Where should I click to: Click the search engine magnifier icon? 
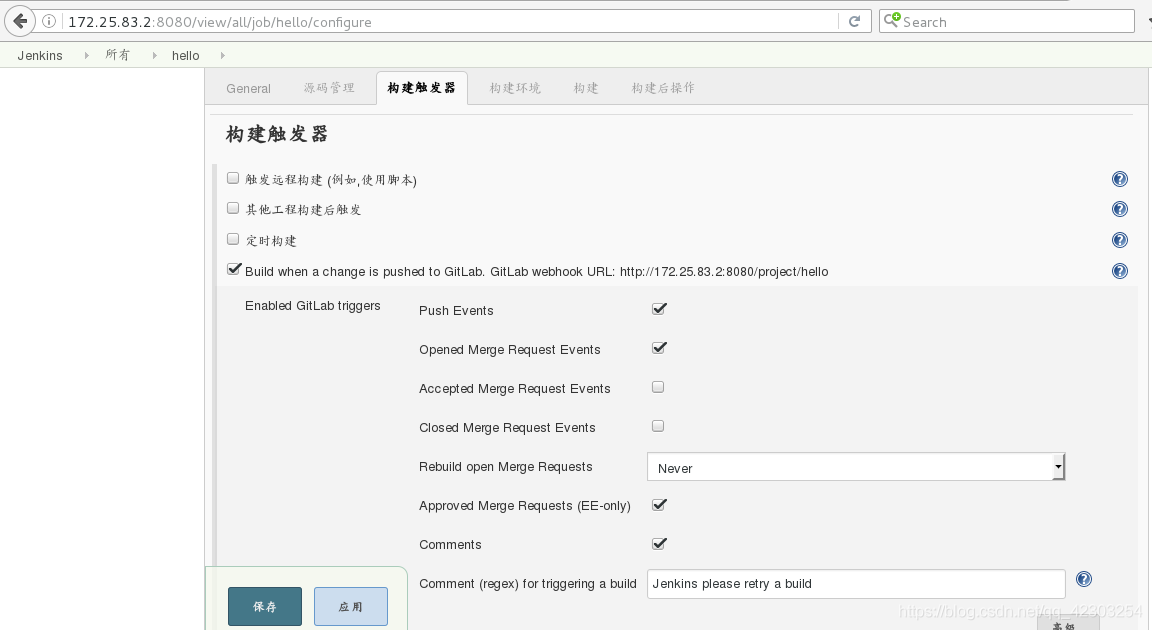click(x=891, y=20)
